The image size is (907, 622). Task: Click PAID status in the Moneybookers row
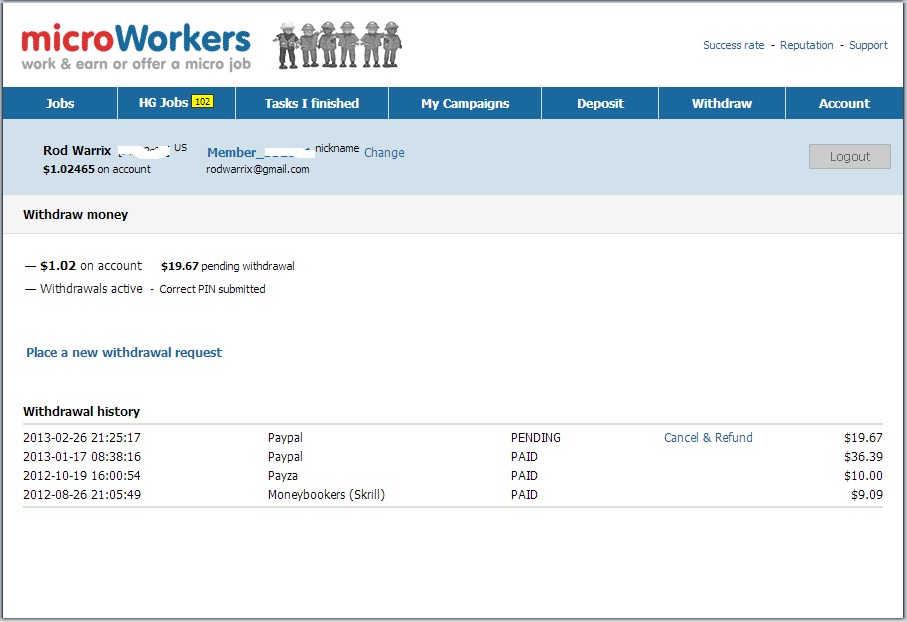(x=524, y=495)
